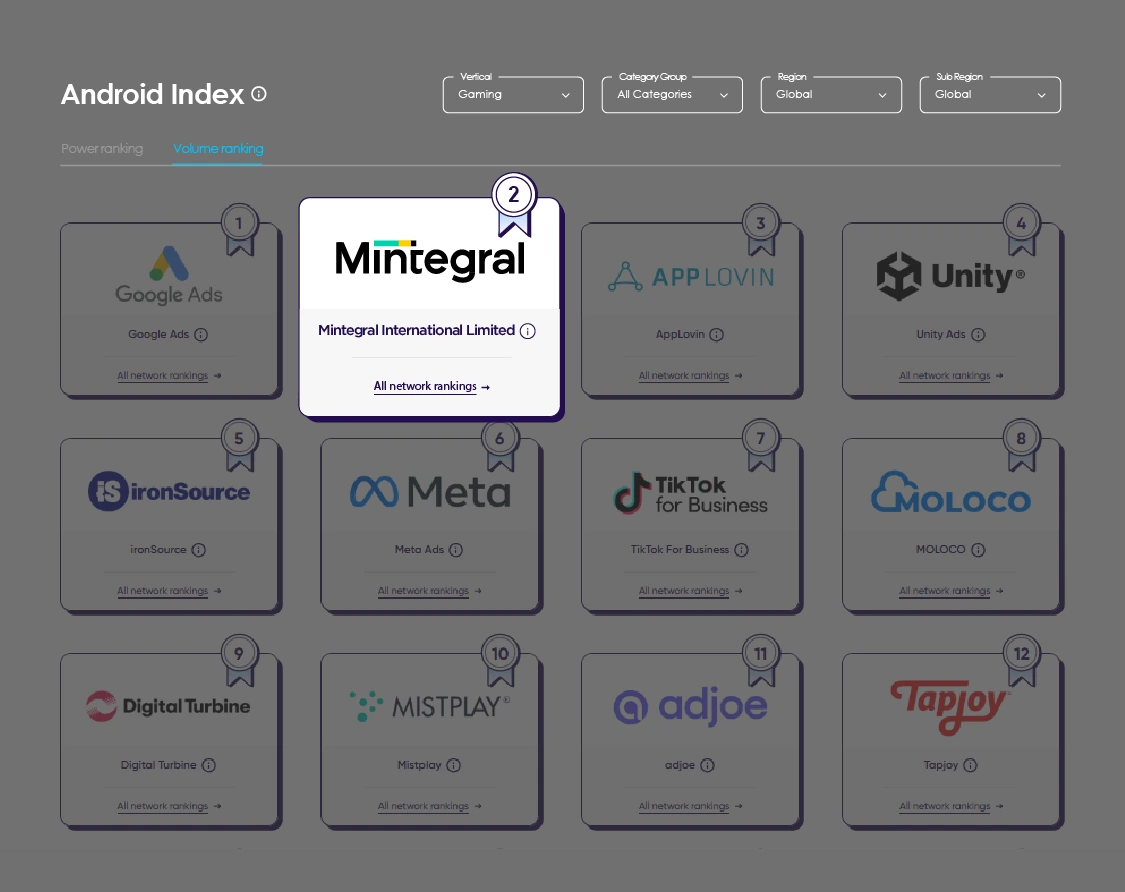1125x892 pixels.
Task: Click the Unity logo
Action: tap(951, 276)
